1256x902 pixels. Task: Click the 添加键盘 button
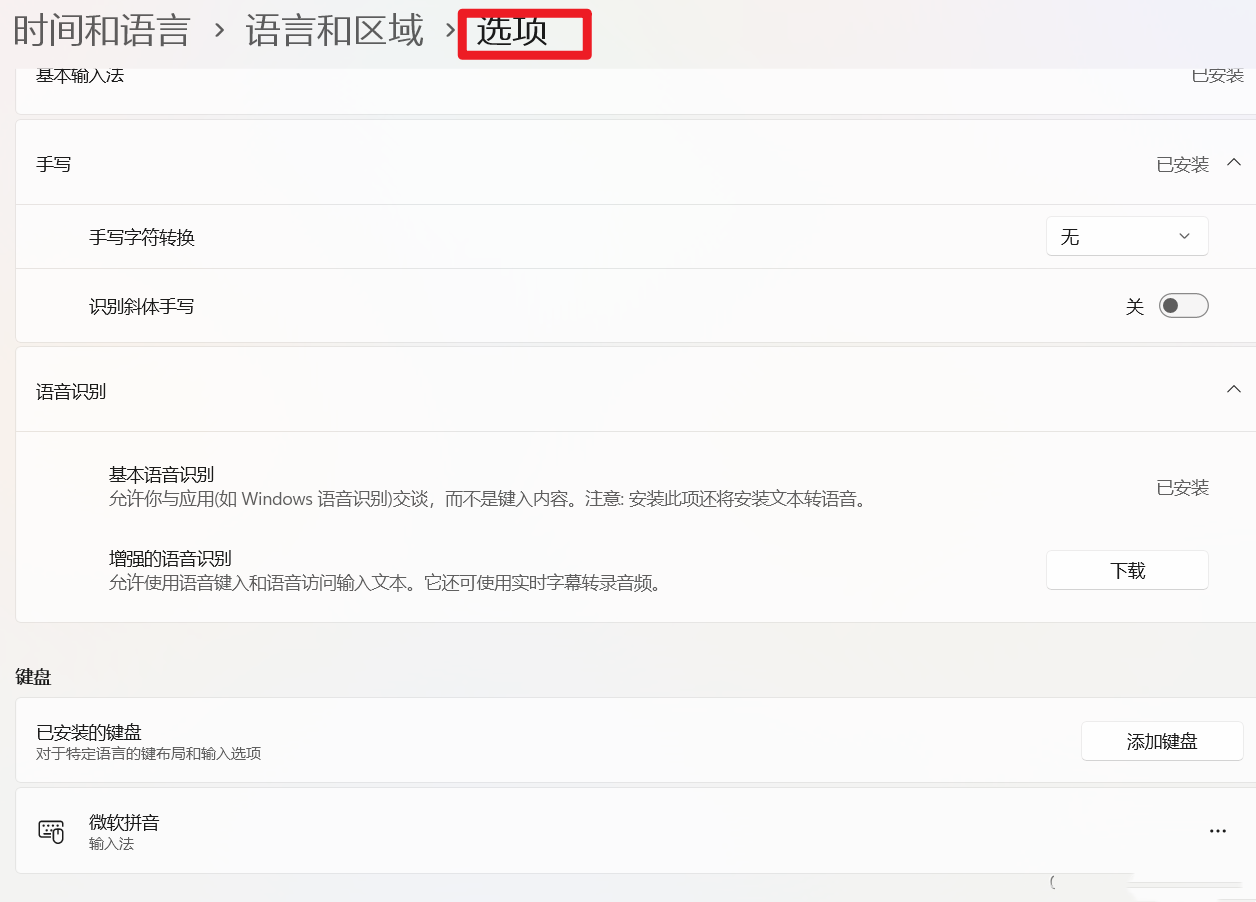[x=1162, y=741]
